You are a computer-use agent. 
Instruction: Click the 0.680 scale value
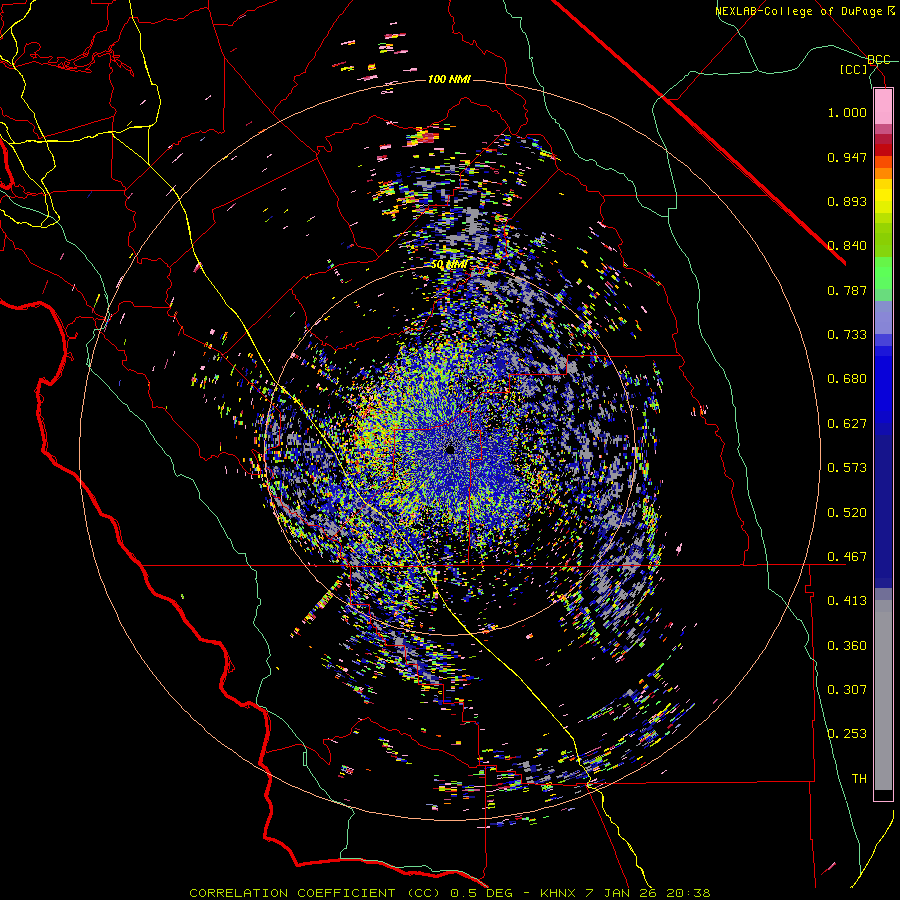pos(847,379)
